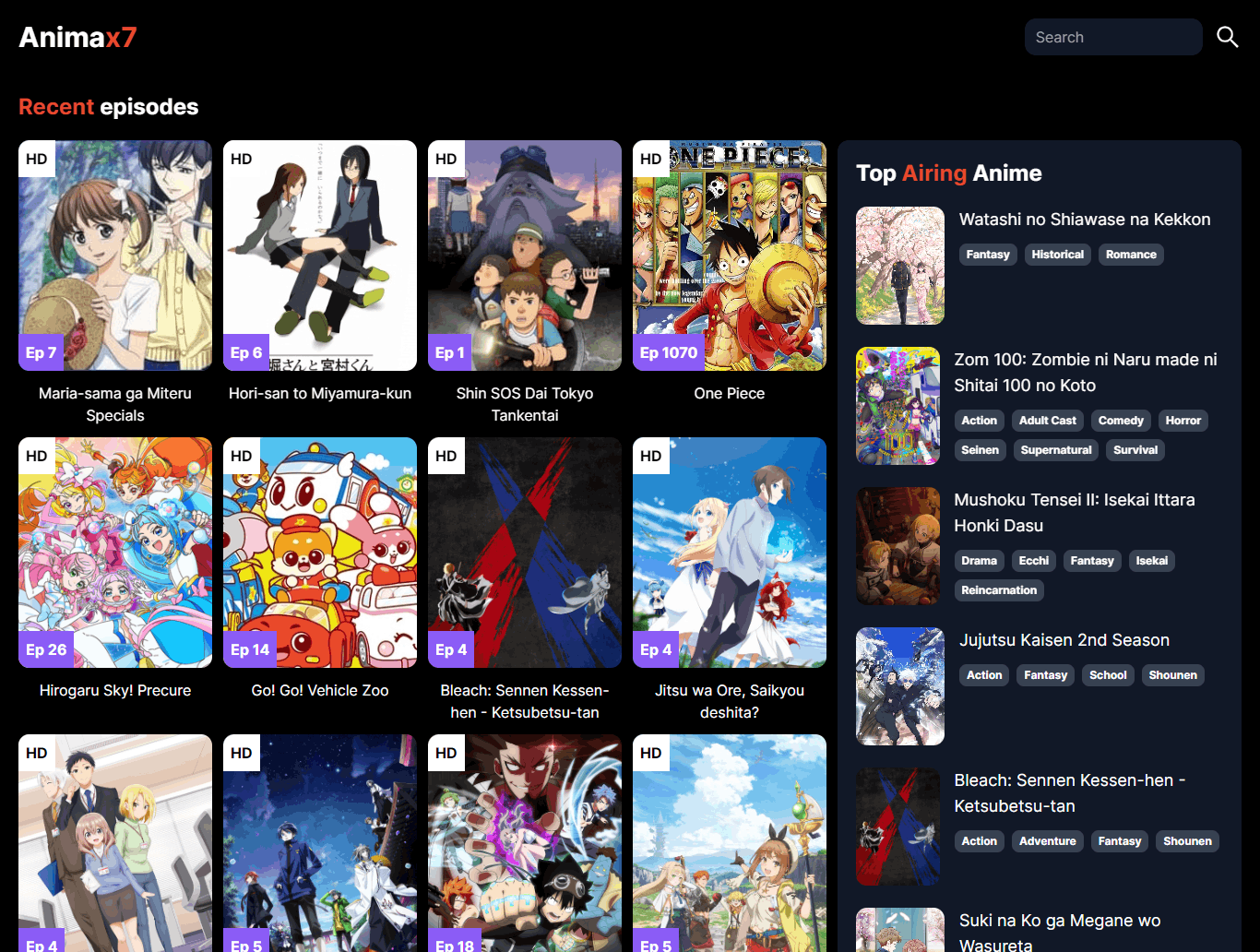Click inside the Search input field
Image resolution: width=1260 pixels, height=952 pixels.
pyautogui.click(x=1112, y=37)
